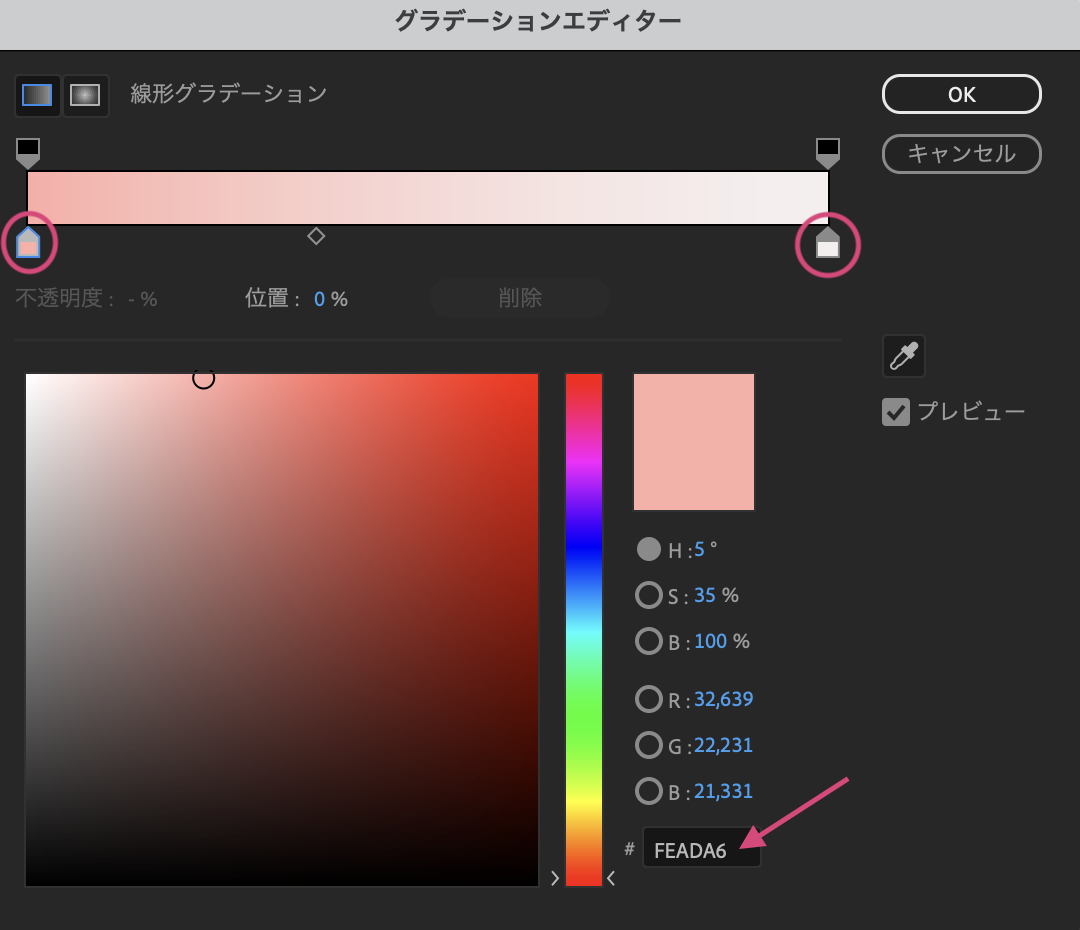Click the disabled 削除 button
This screenshot has height=930, width=1080.
pos(519,298)
